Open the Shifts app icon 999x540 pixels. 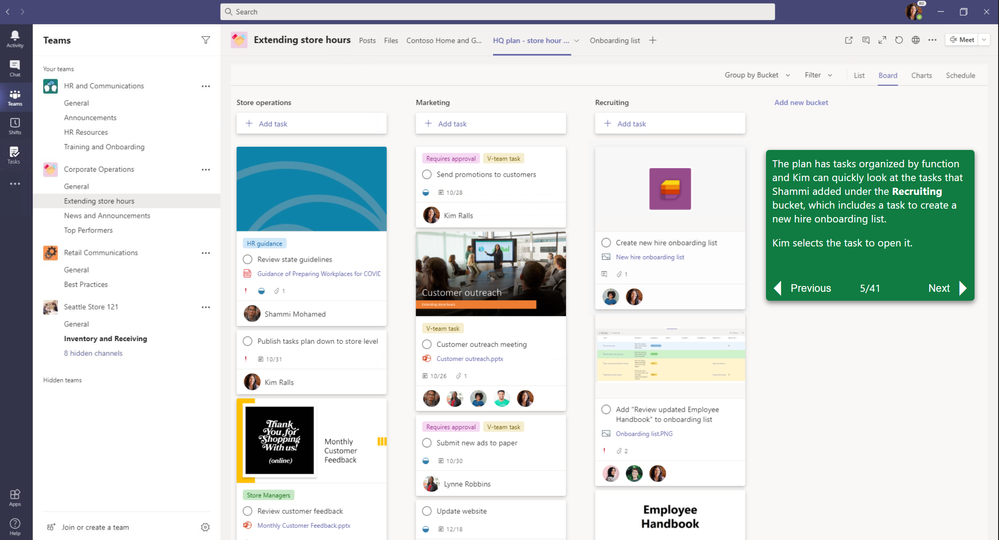click(x=15, y=126)
